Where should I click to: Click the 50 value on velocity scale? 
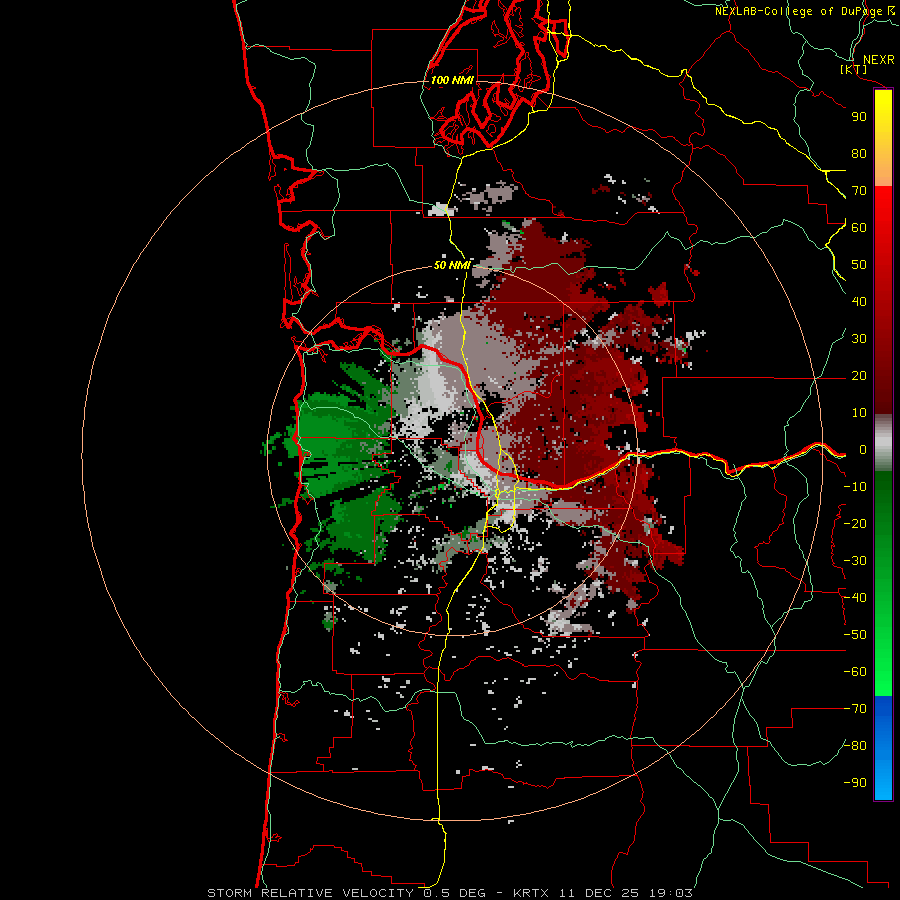859,265
